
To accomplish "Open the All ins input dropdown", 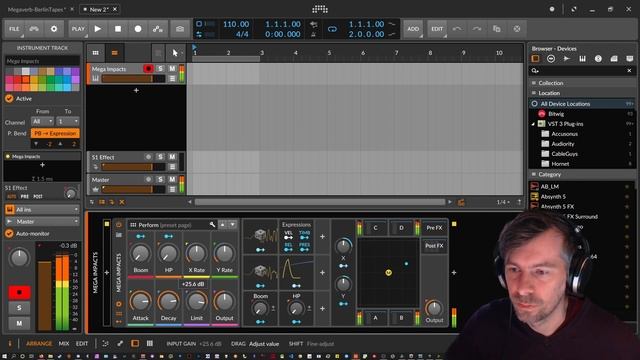I will click(x=42, y=209).
